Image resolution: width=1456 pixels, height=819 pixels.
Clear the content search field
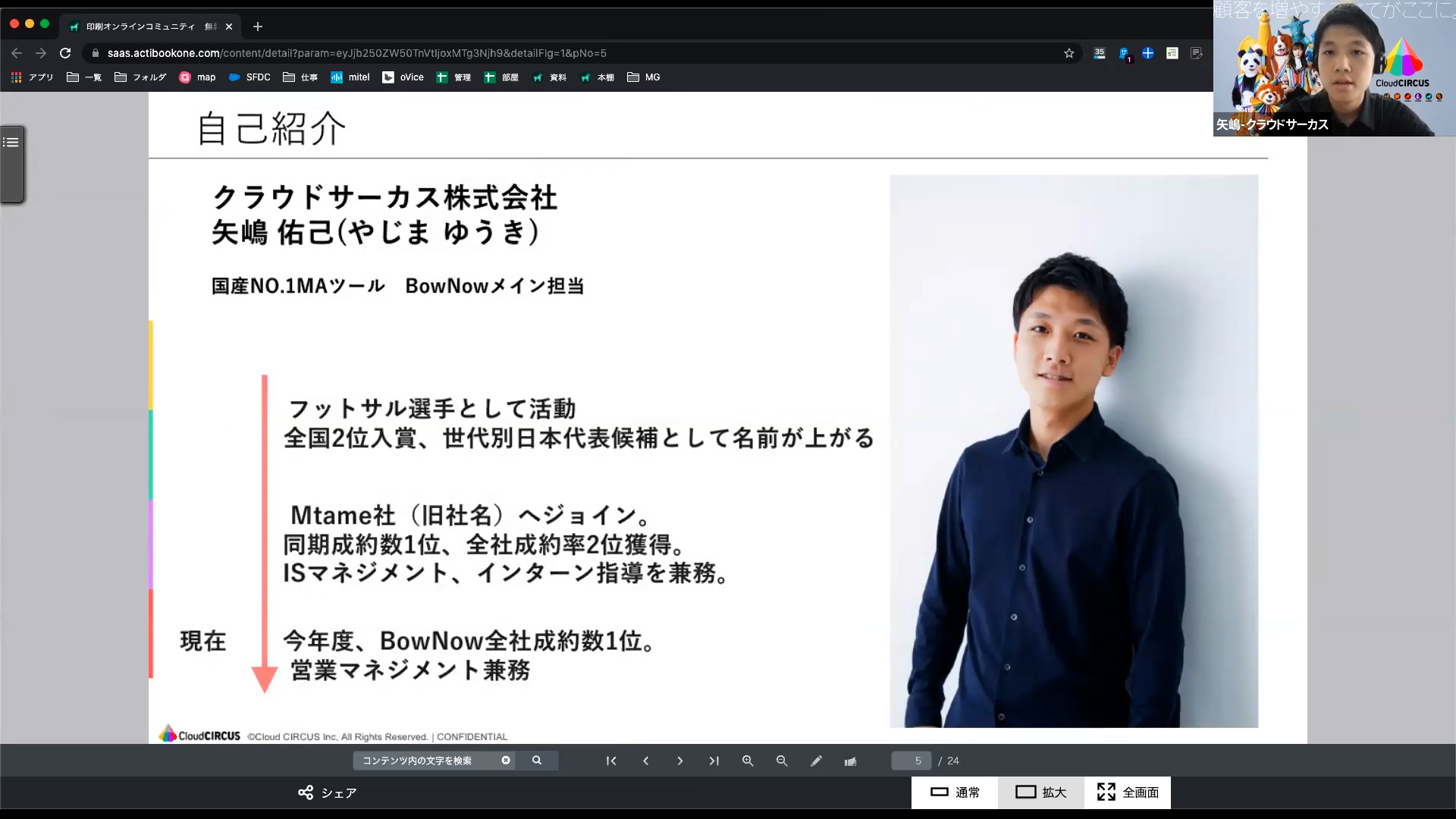coord(506,761)
